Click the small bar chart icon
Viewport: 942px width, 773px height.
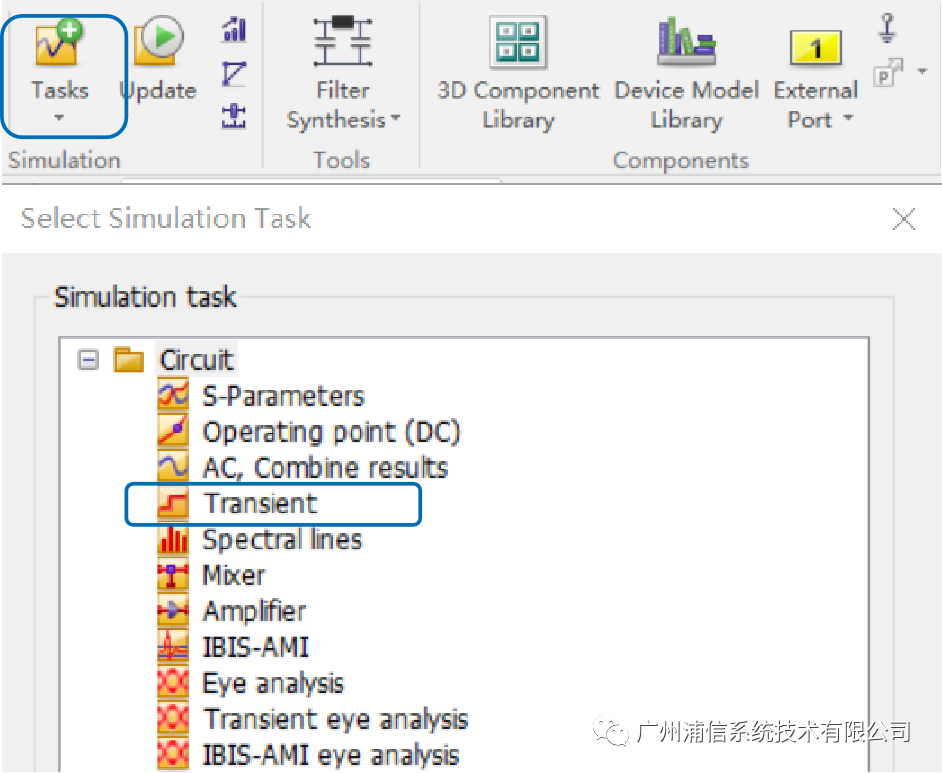[233, 30]
